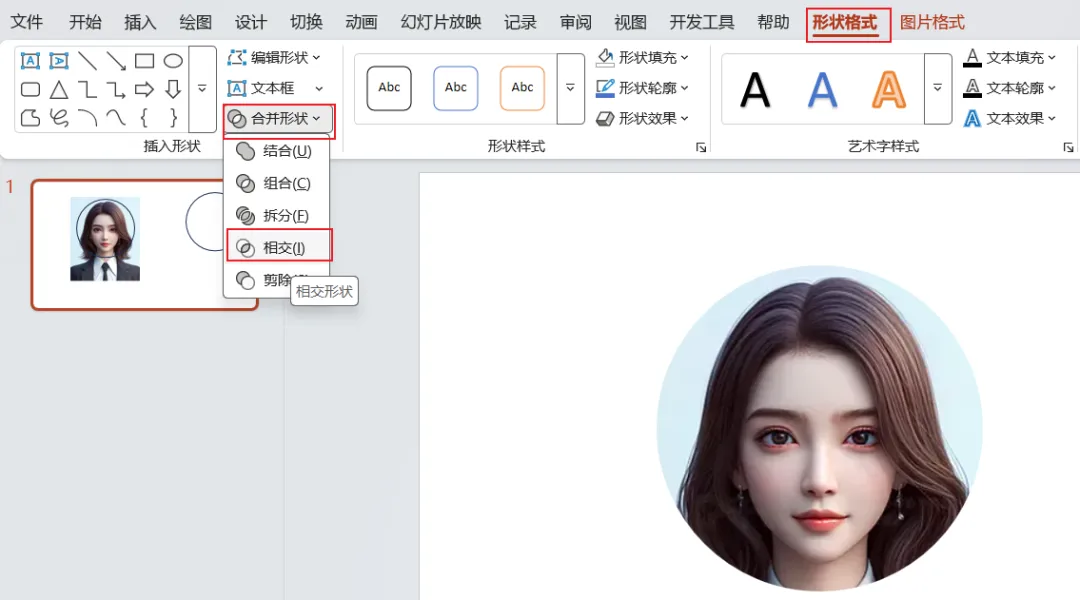Switch to the 形状格式 tab
Screen dimensions: 1080x600
point(845,23)
